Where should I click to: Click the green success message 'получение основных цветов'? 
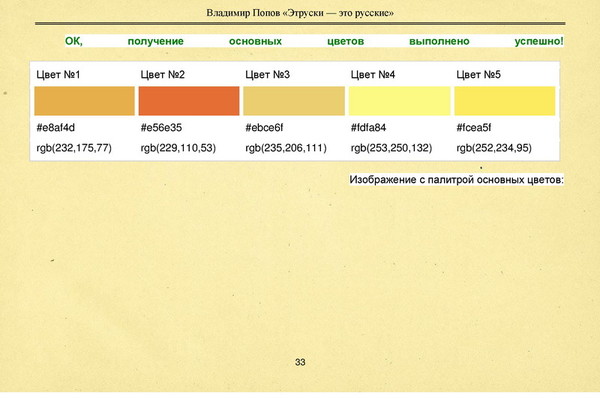[246, 41]
